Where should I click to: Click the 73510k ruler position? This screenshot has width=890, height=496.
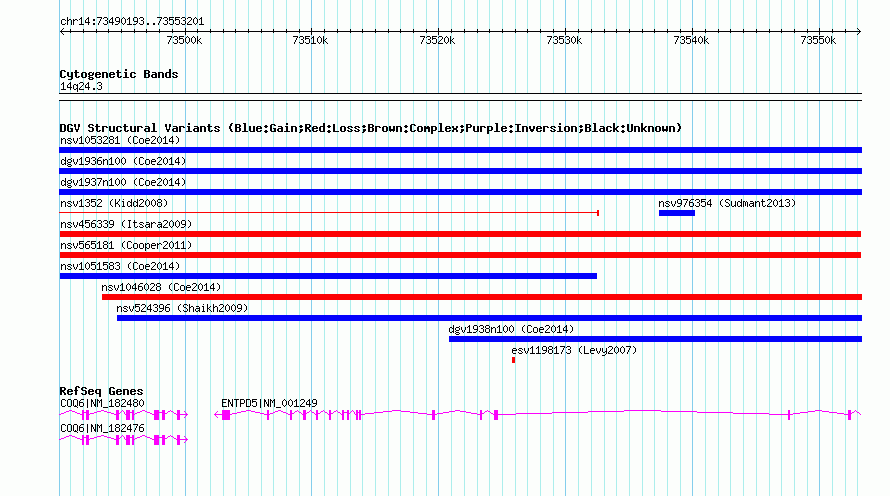pos(310,40)
